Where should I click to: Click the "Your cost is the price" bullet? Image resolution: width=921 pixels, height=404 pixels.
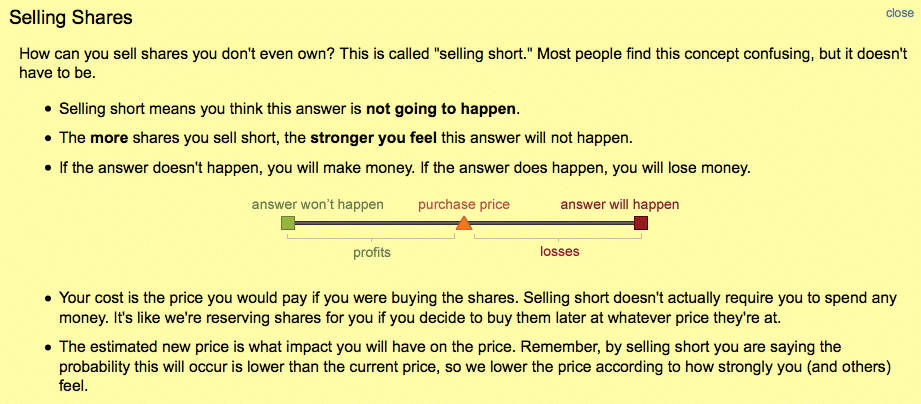pyautogui.click(x=478, y=308)
